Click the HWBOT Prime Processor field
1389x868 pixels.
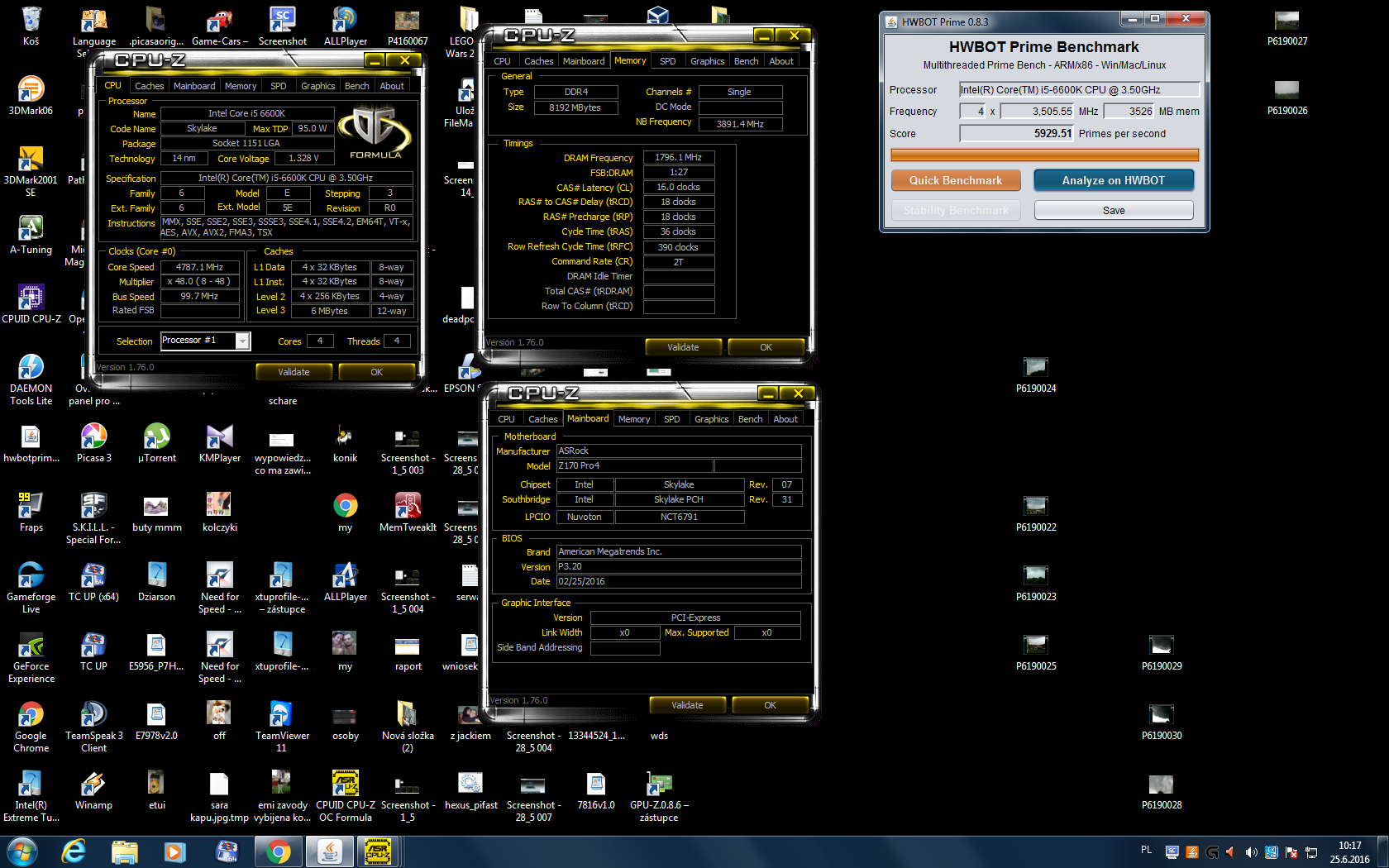[1079, 89]
